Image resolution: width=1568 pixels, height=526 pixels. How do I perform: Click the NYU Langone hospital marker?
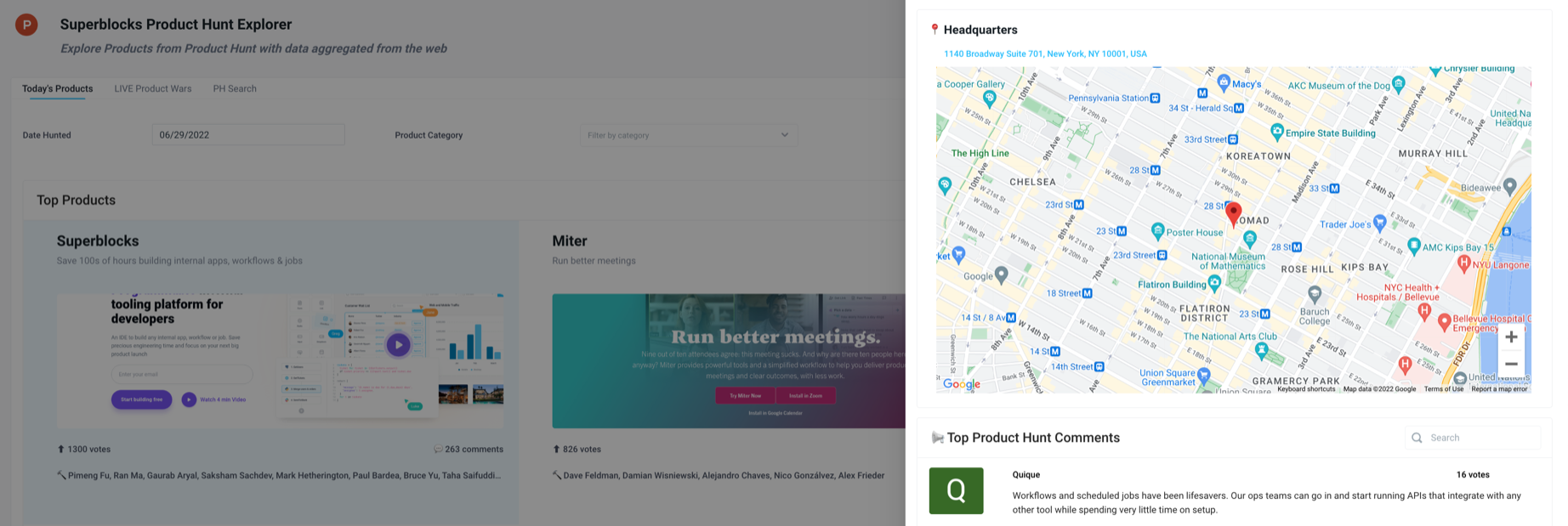tap(1463, 264)
